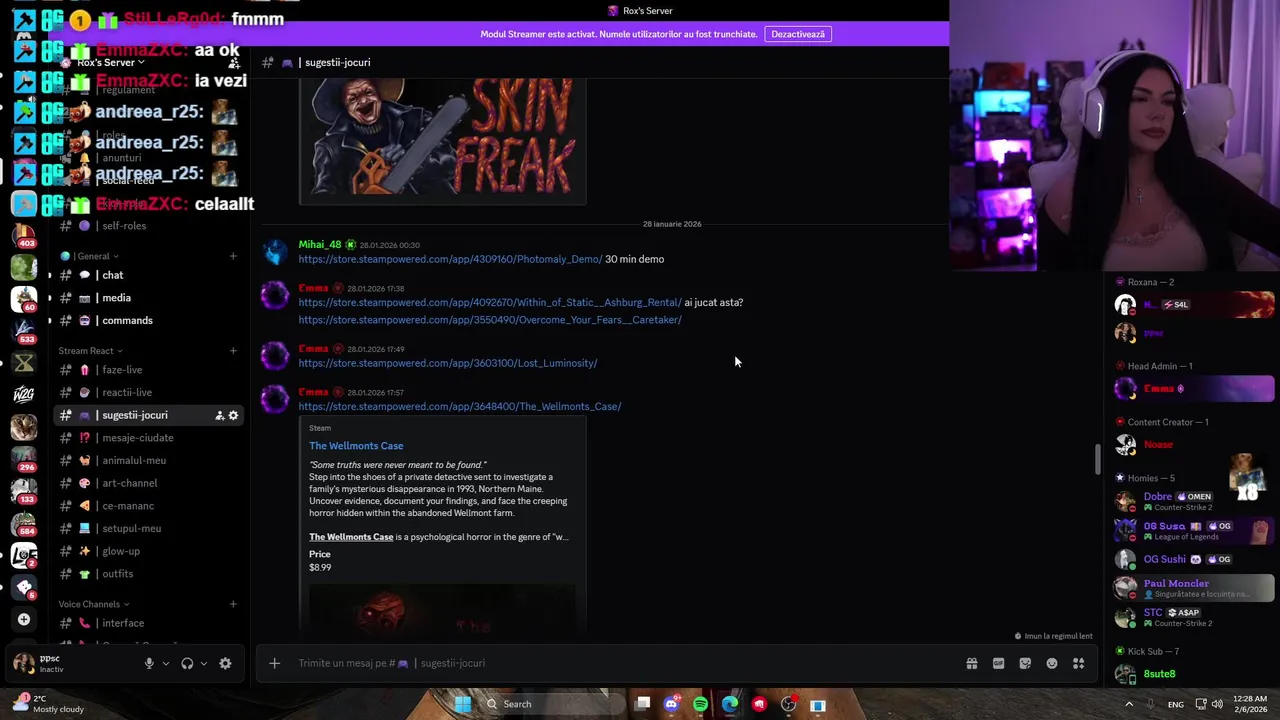Join the interface voice channel

point(148,623)
